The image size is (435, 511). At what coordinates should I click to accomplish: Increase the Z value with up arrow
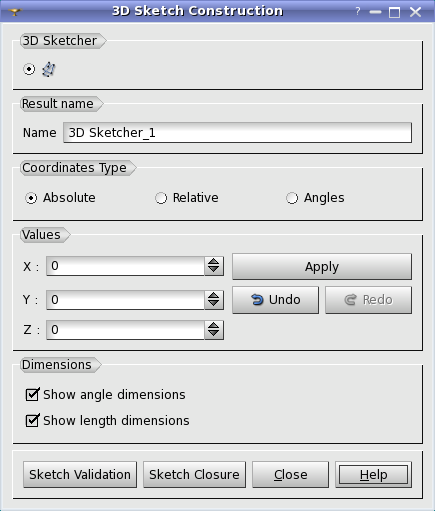(x=214, y=326)
